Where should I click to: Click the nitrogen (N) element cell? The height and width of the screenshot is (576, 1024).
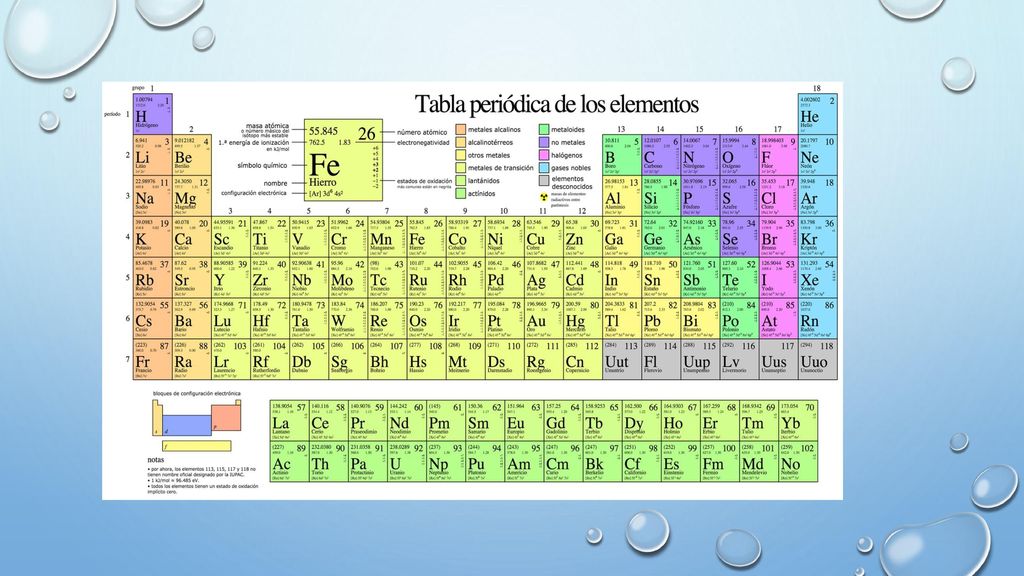tap(700, 155)
